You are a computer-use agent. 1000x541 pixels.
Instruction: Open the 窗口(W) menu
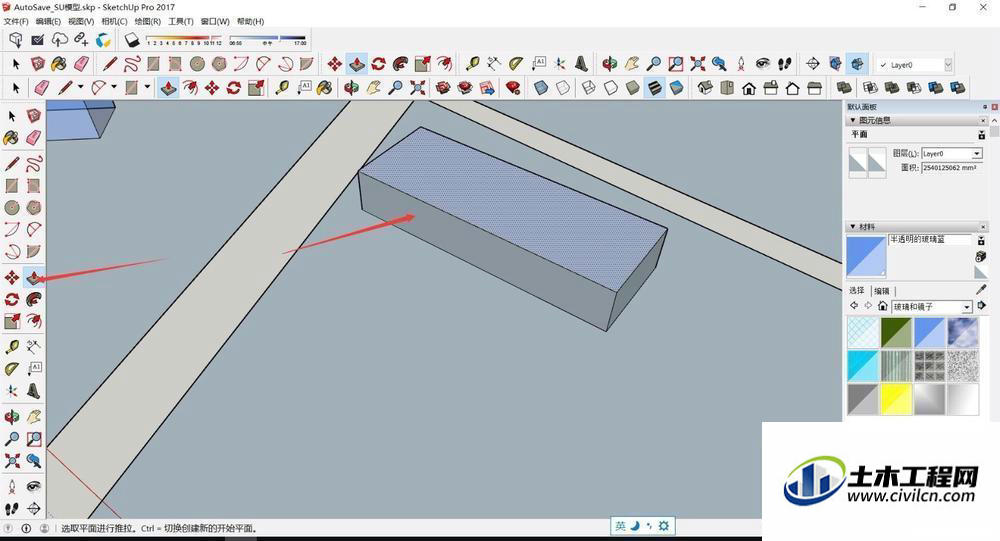(214, 22)
